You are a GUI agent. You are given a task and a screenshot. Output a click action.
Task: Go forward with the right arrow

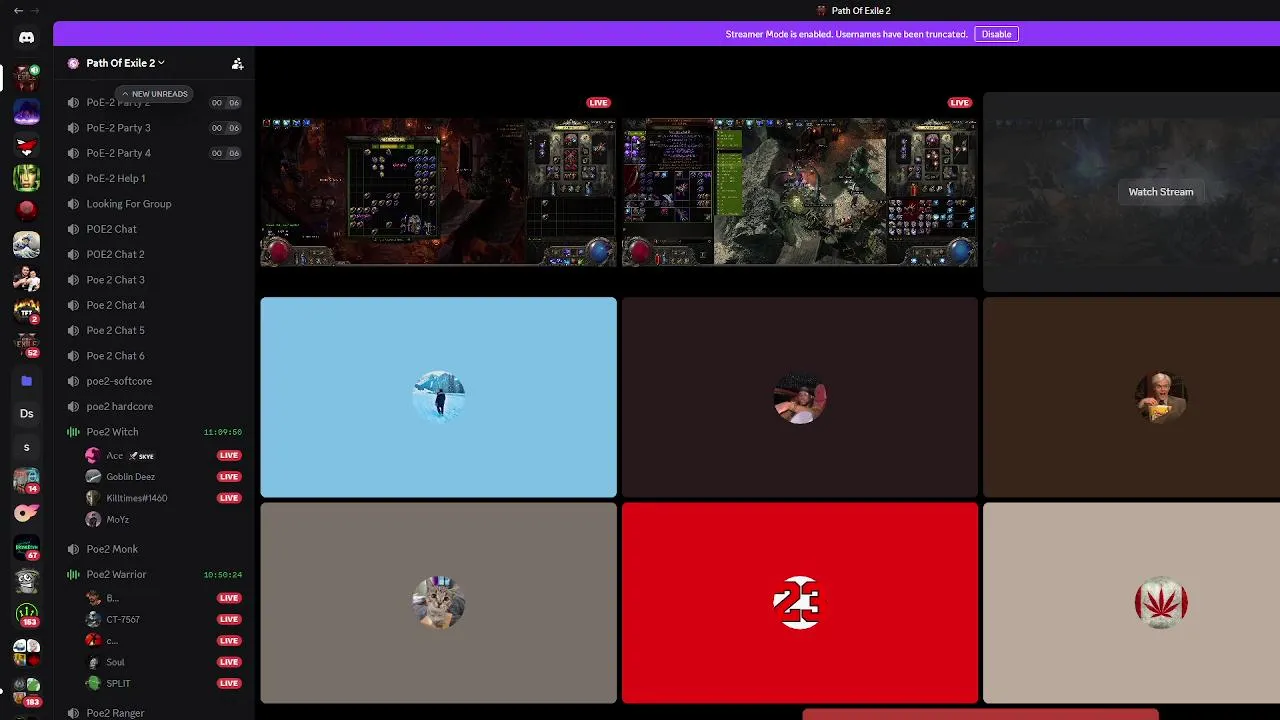coord(36,10)
